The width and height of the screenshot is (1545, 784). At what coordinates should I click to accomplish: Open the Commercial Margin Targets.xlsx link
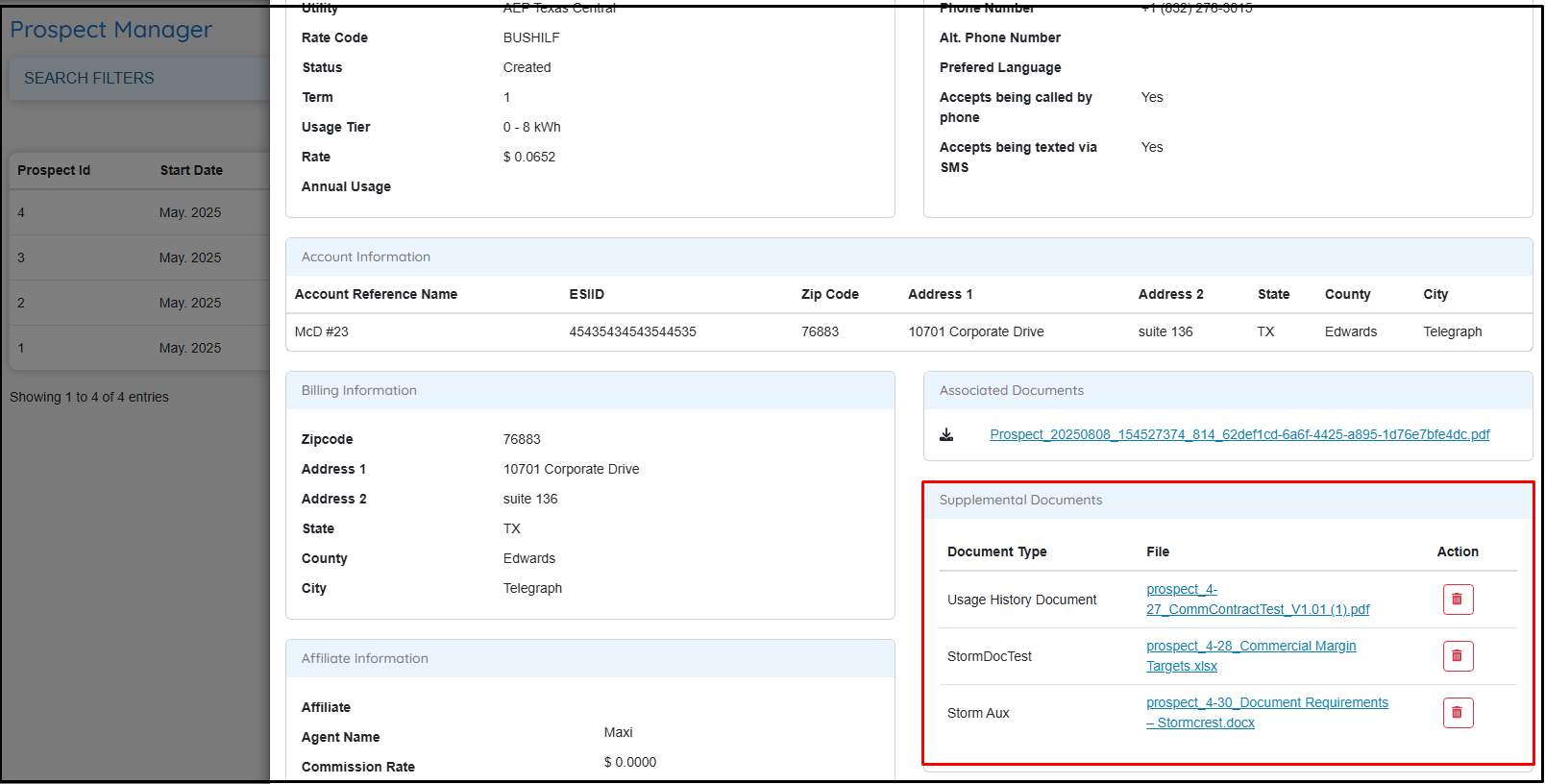point(1250,647)
